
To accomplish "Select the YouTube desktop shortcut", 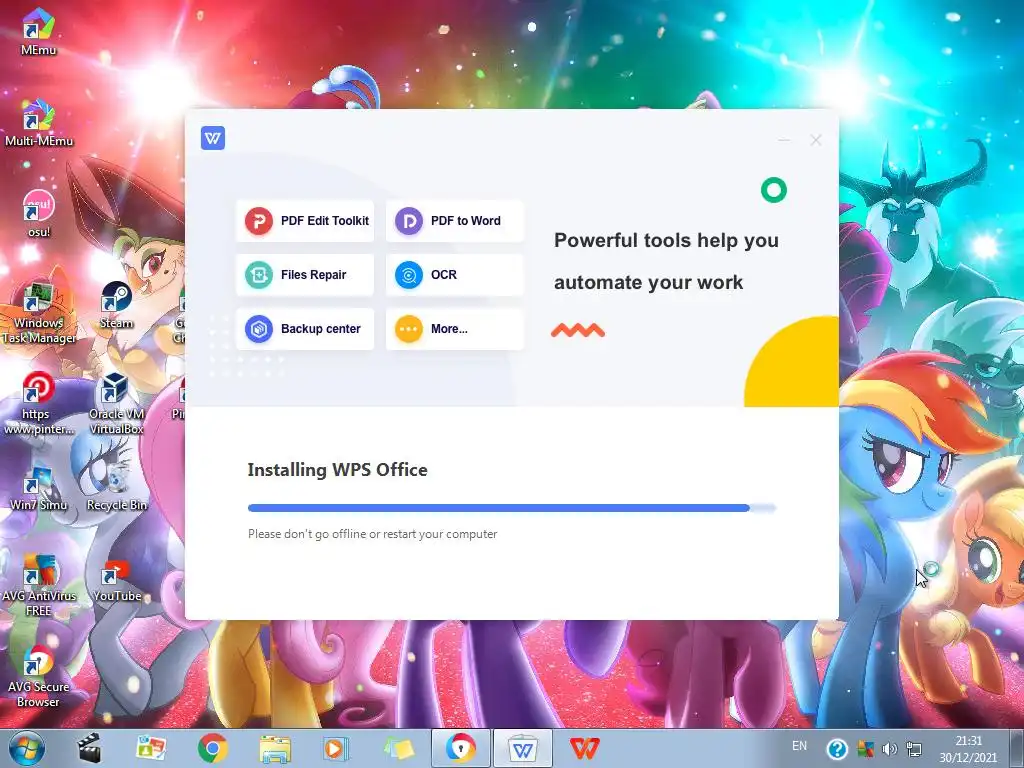I will point(116,579).
